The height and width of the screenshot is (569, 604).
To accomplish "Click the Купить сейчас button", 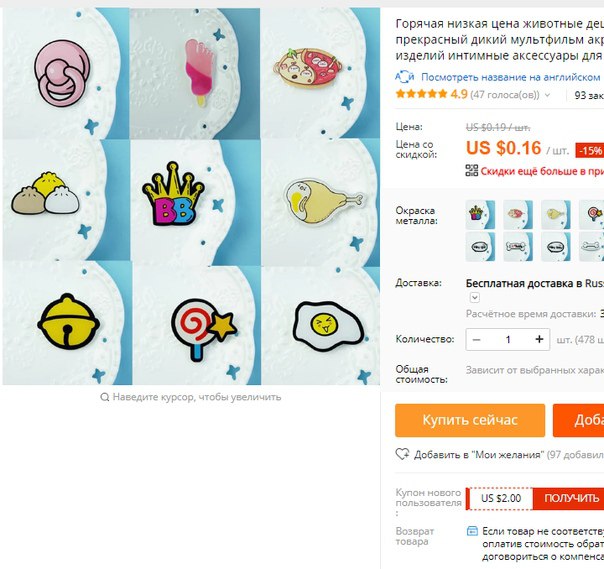I will point(470,420).
